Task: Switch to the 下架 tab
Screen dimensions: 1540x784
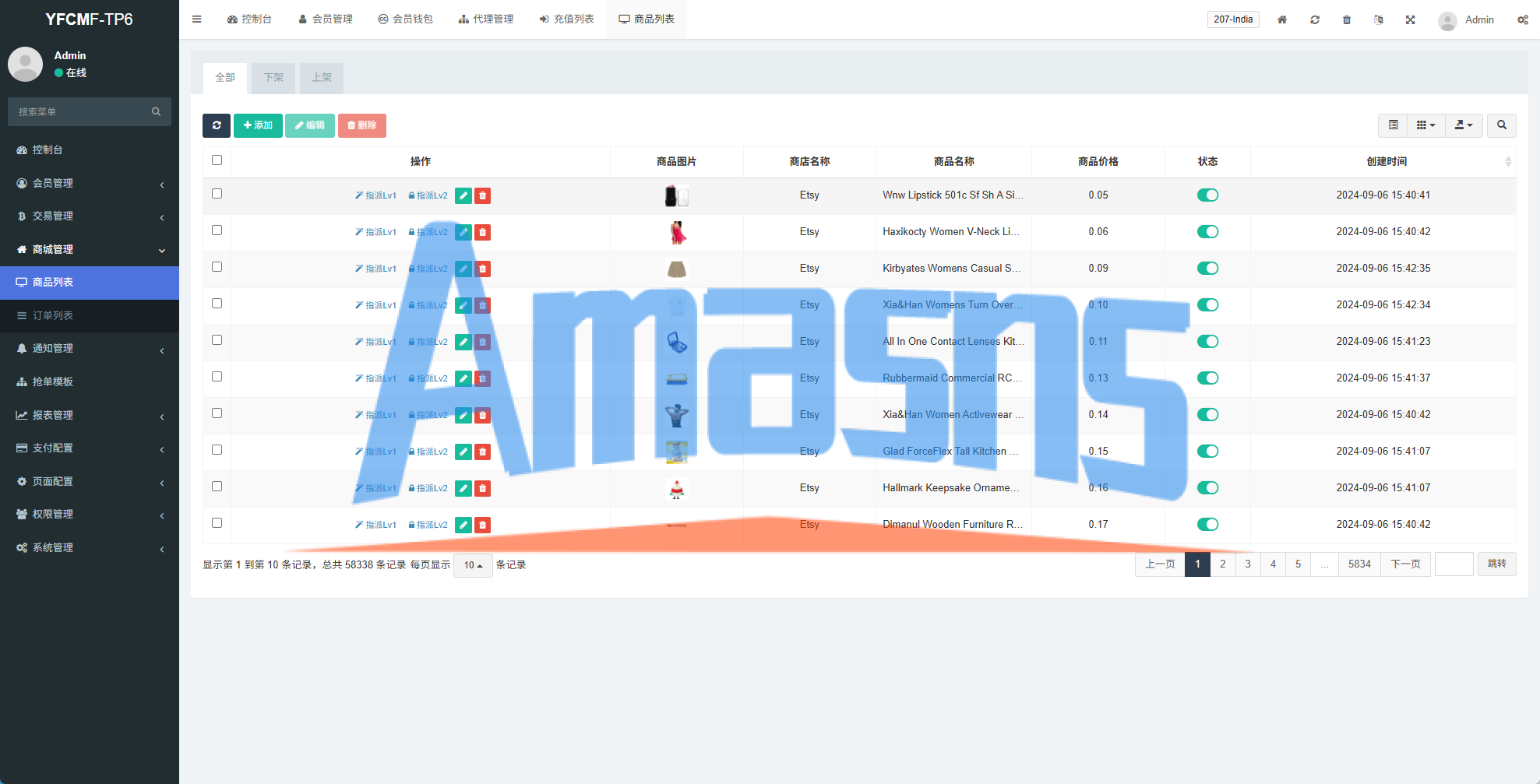Action: pyautogui.click(x=273, y=78)
